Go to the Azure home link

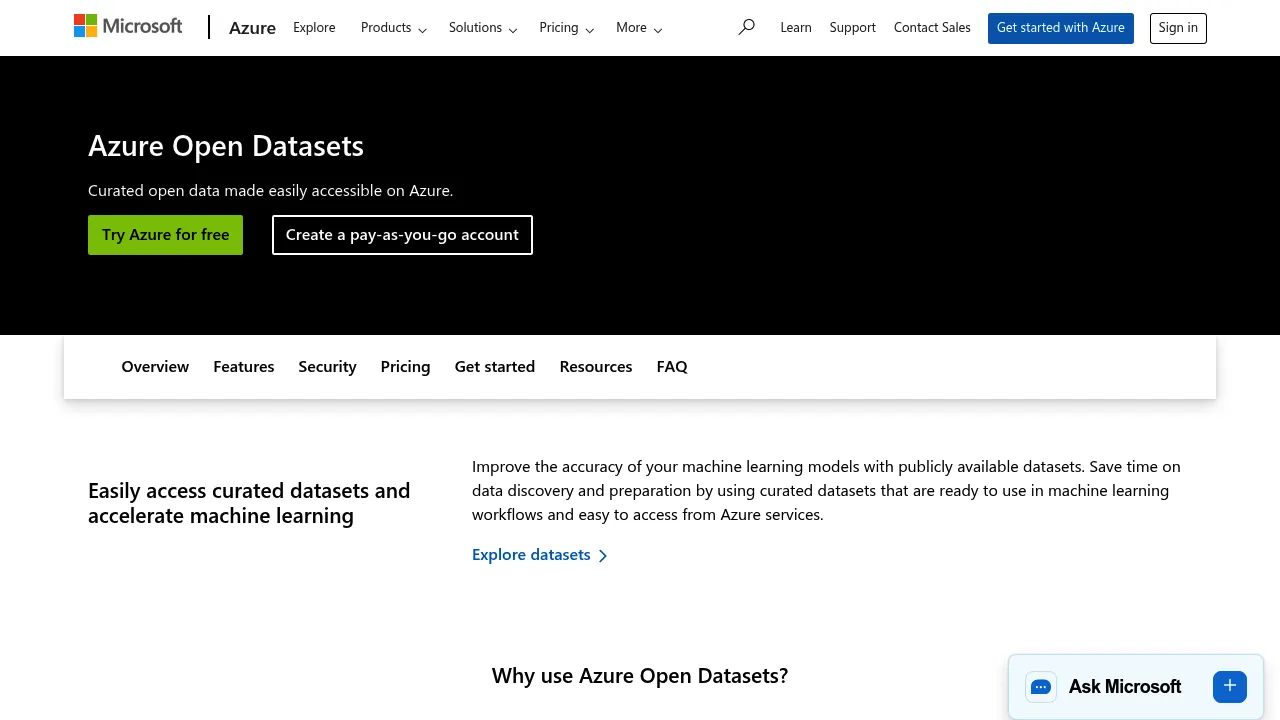(252, 28)
